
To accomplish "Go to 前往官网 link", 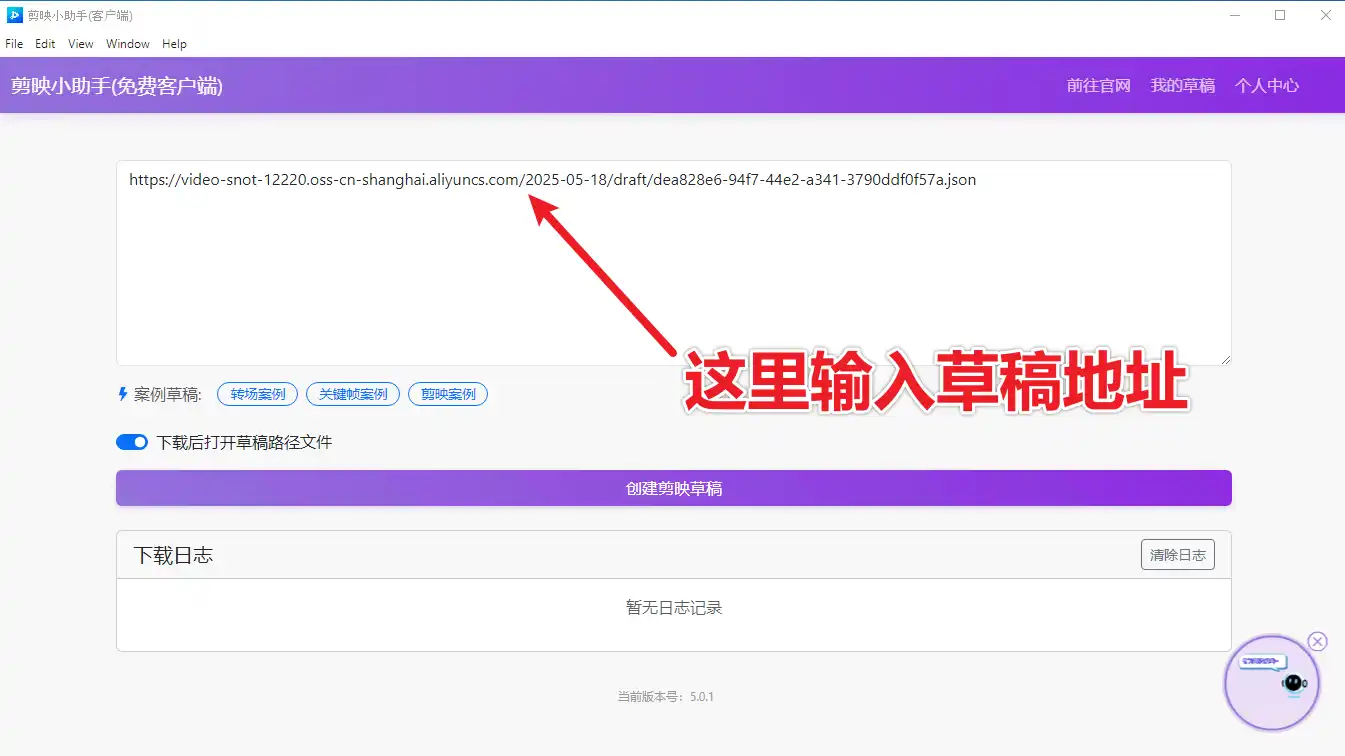I will point(1098,86).
